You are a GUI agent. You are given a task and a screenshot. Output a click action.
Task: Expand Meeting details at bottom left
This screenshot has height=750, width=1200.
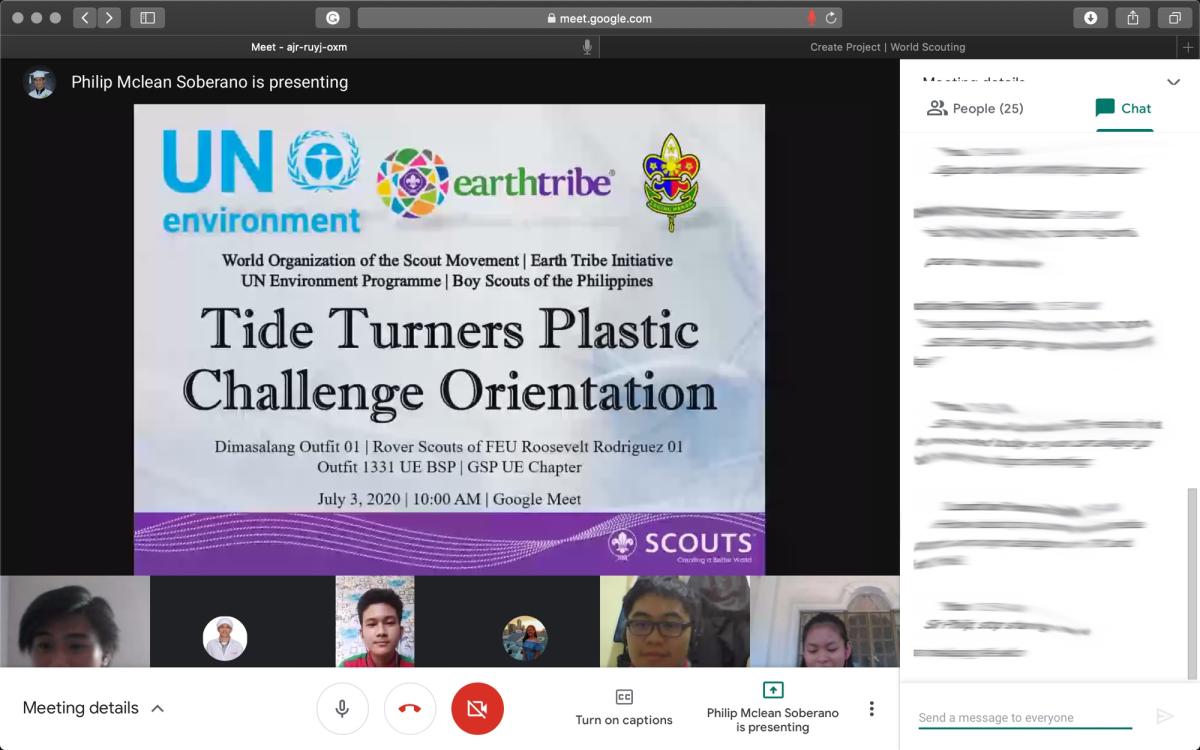coord(93,708)
